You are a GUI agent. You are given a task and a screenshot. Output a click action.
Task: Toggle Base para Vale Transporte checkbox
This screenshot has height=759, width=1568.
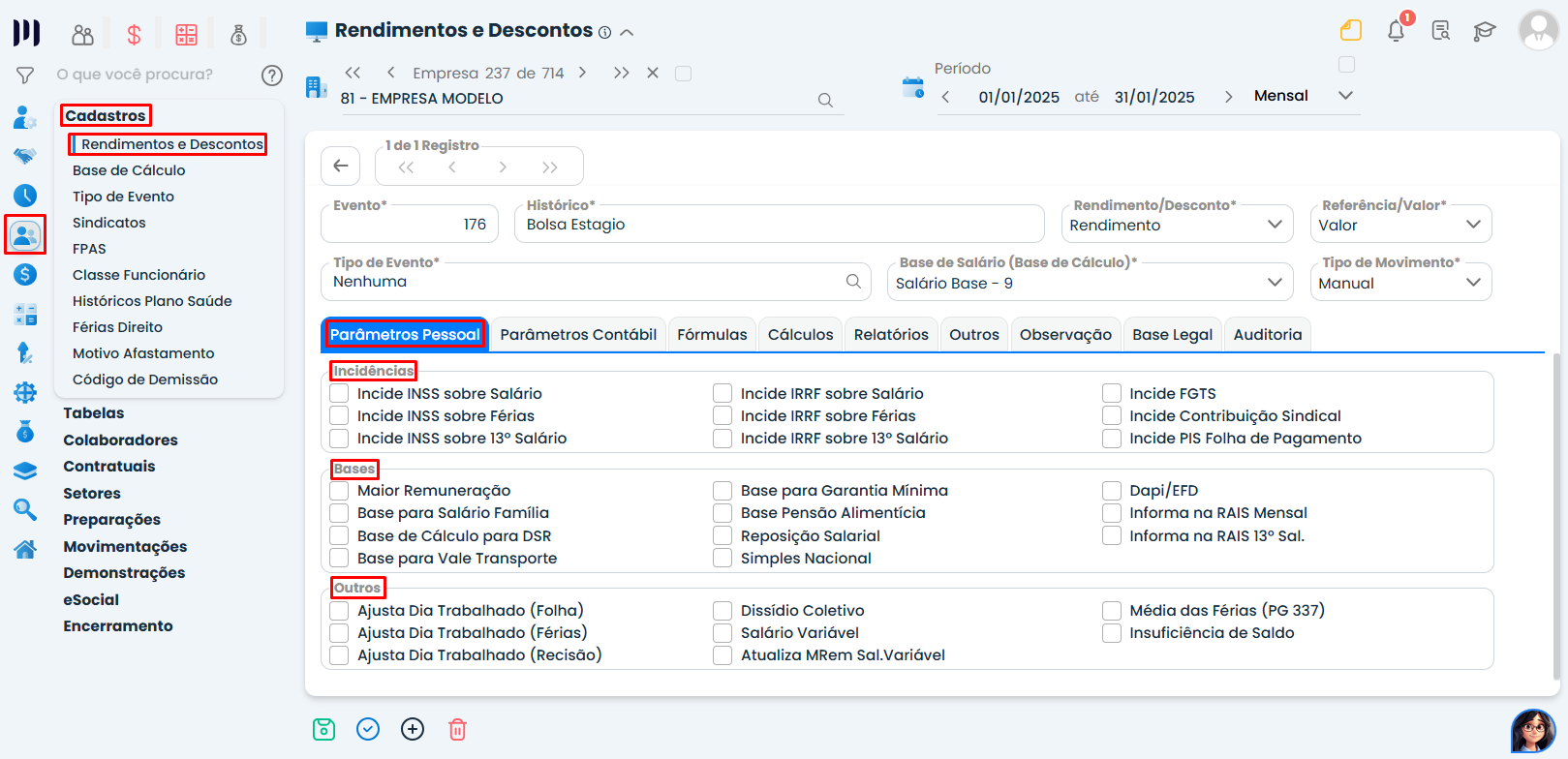click(x=340, y=559)
